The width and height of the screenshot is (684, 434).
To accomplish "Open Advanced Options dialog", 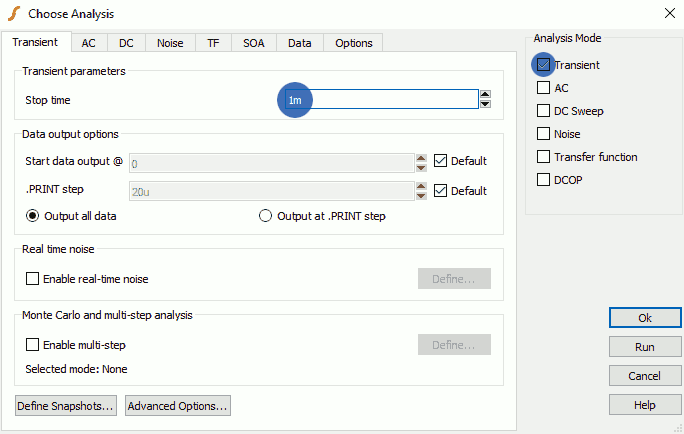I will coord(178,406).
